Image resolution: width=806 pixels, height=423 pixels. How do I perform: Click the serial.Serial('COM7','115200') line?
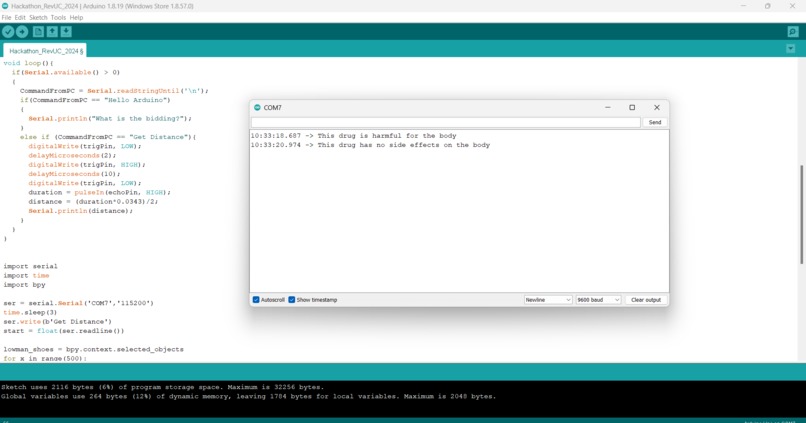pos(79,303)
